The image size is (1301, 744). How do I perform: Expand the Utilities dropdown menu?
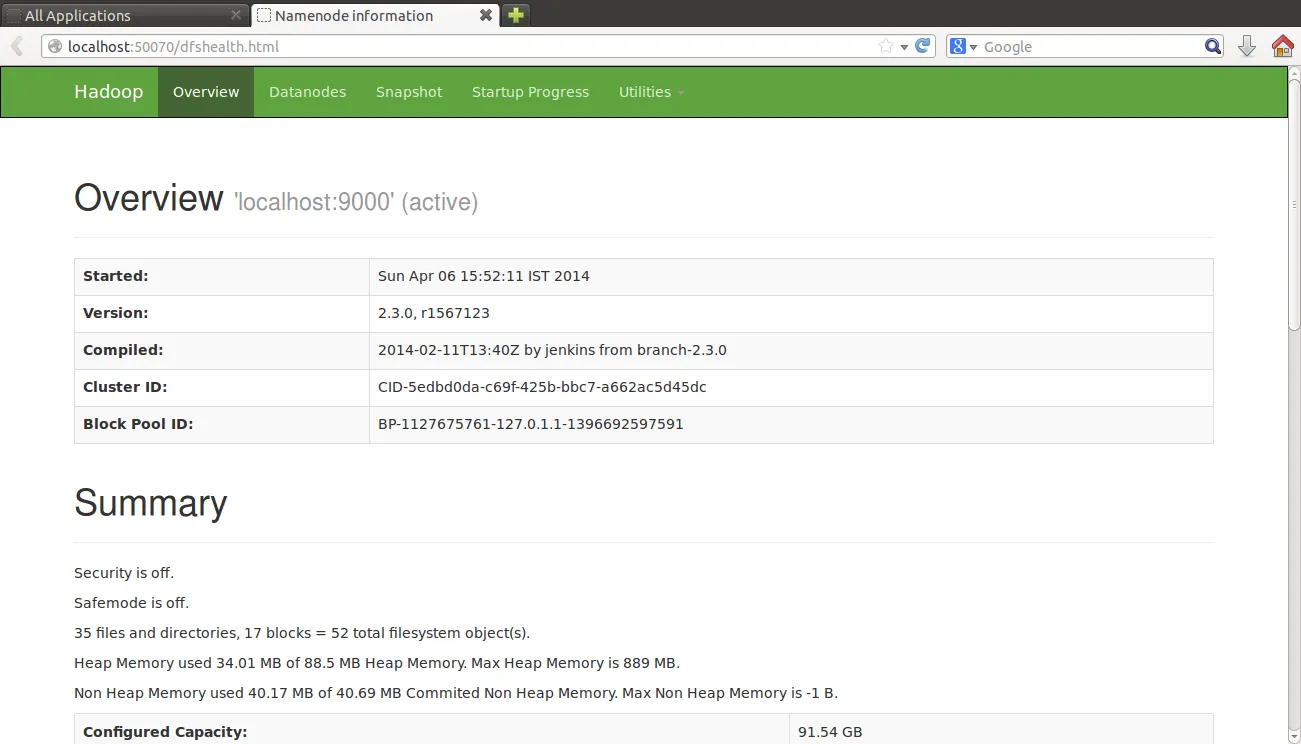651,91
